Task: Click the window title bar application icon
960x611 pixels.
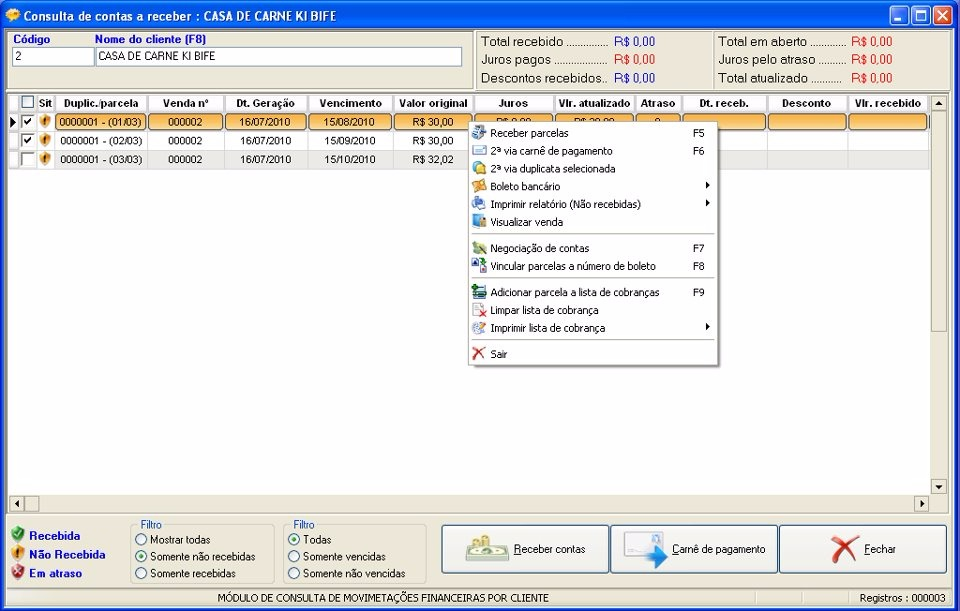Action: (x=12, y=15)
